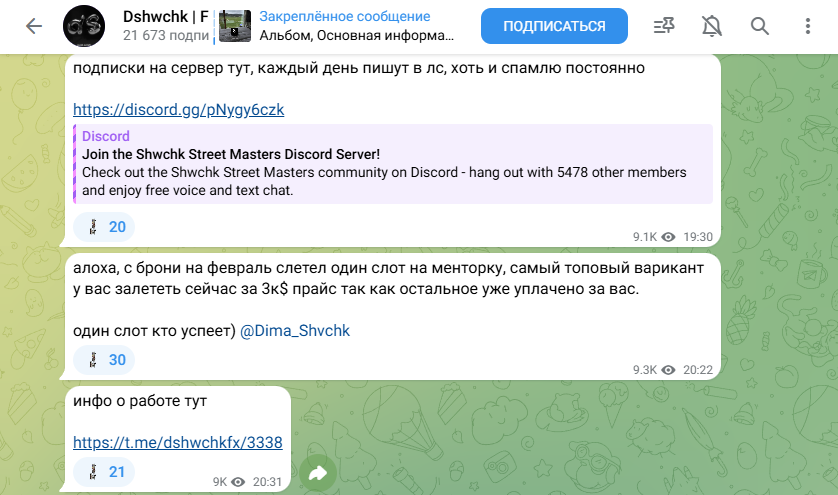Click the reaction with count 20
The width and height of the screenshot is (838, 495).
coord(104,227)
